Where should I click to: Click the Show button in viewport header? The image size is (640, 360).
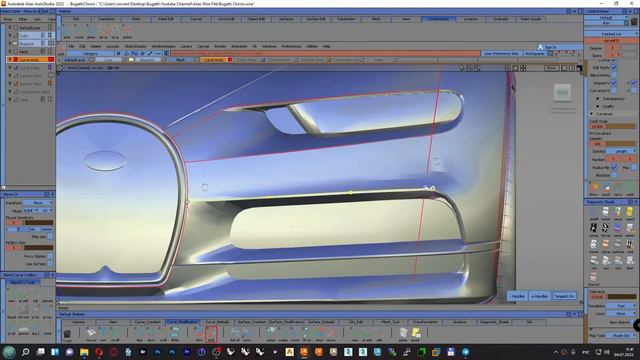click(552, 68)
